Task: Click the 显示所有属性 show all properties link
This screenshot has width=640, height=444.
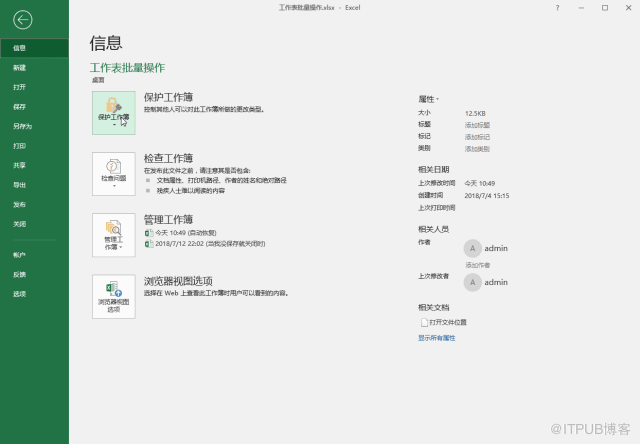Action: point(436,338)
